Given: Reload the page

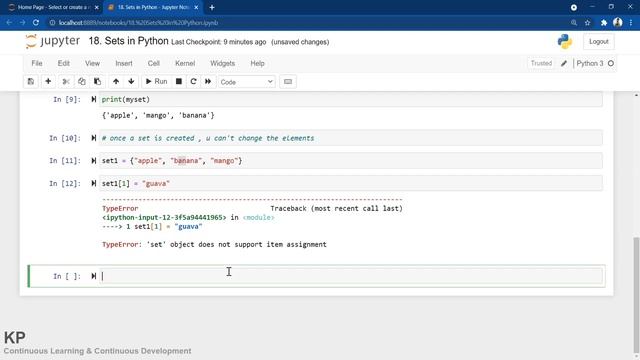Looking at the screenshot, I should tap(36, 23).
